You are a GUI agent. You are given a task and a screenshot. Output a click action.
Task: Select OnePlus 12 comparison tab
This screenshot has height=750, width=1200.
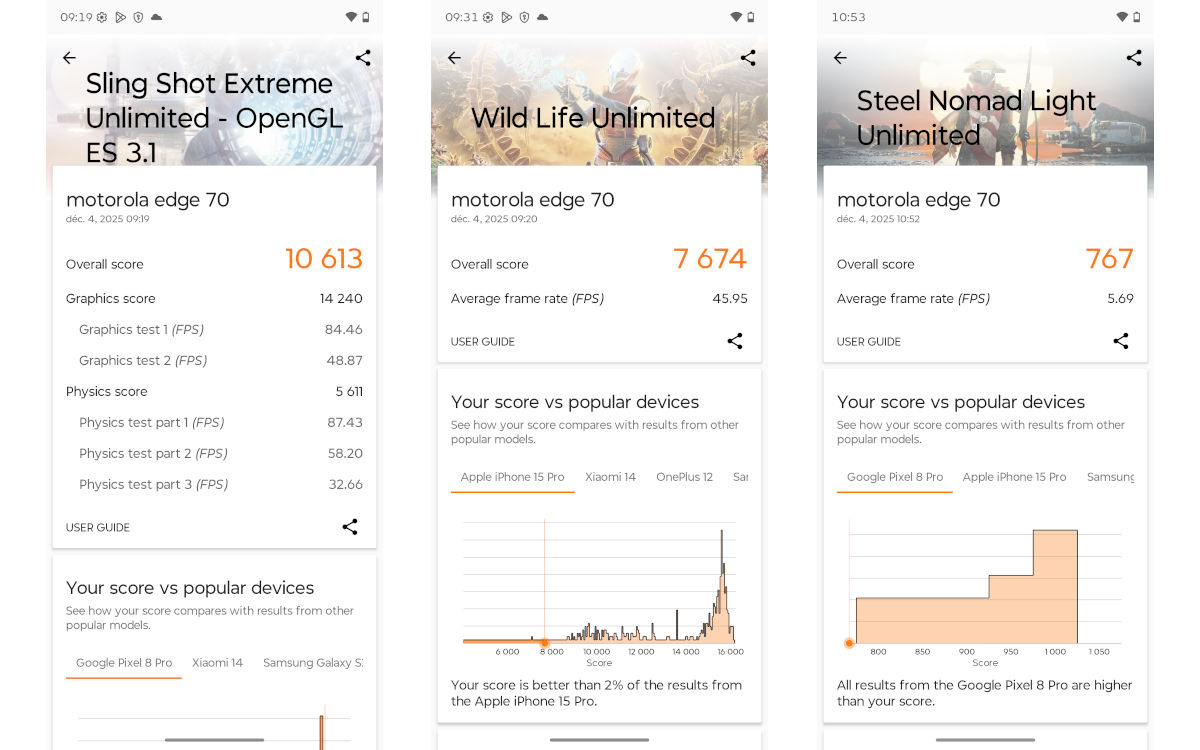[x=684, y=477]
